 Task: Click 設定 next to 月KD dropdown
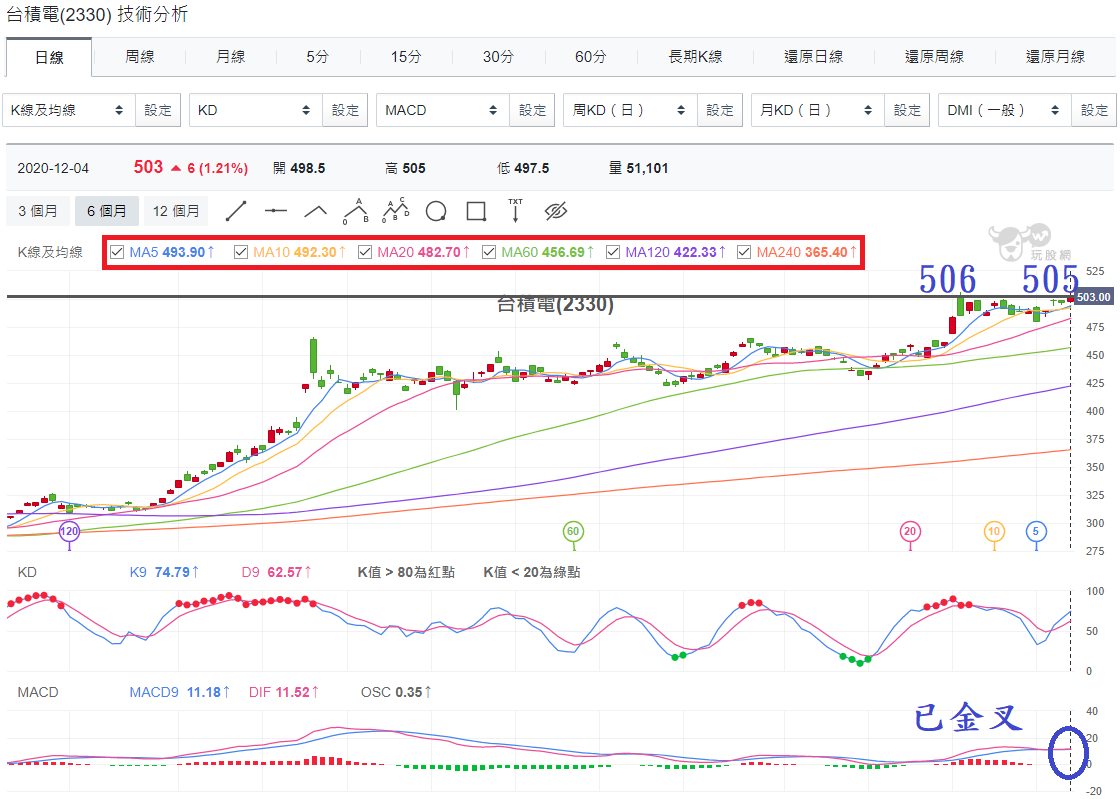point(907,110)
